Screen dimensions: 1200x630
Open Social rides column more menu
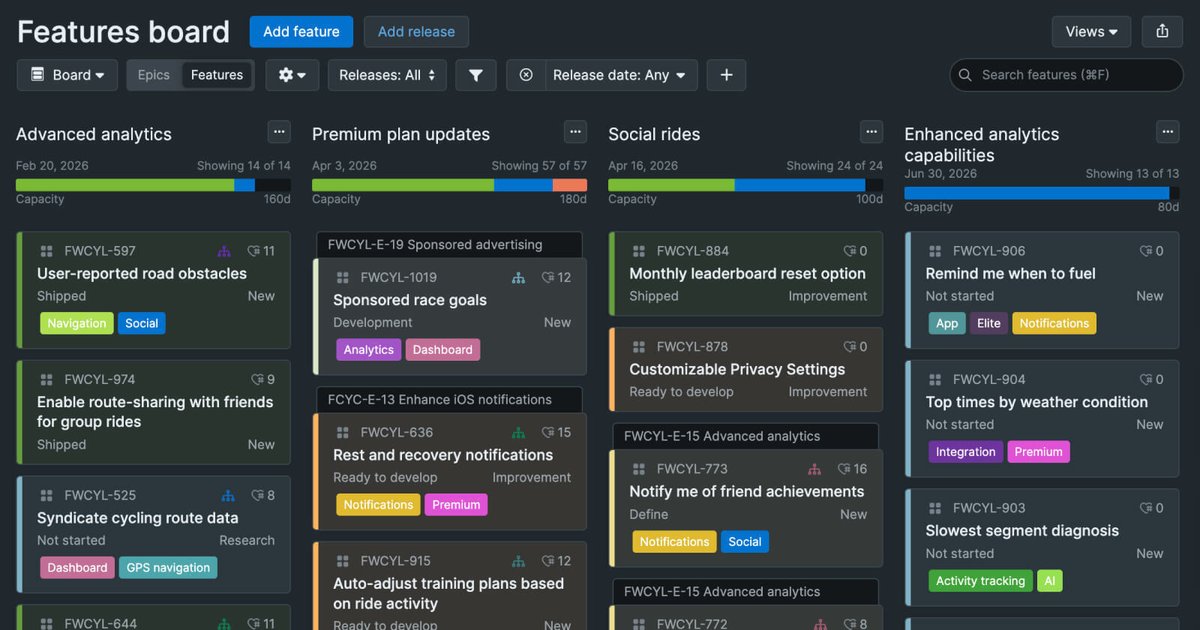(x=872, y=131)
